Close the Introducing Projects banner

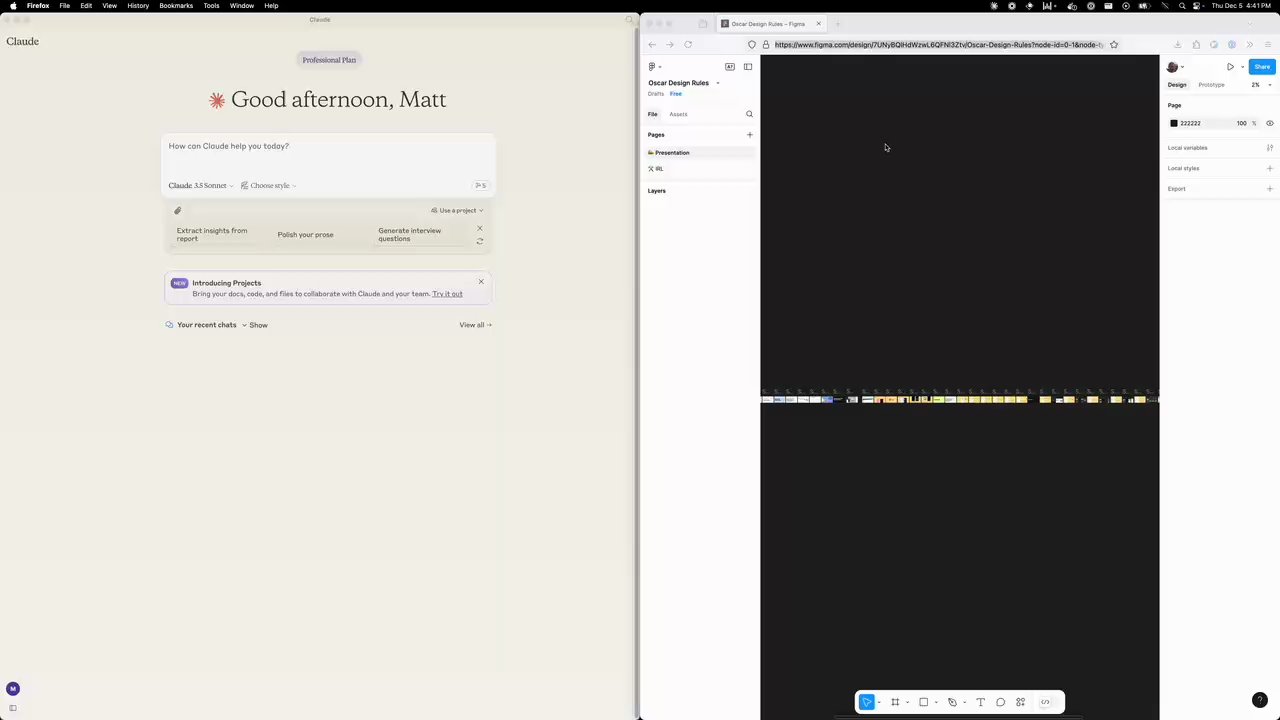point(481,282)
